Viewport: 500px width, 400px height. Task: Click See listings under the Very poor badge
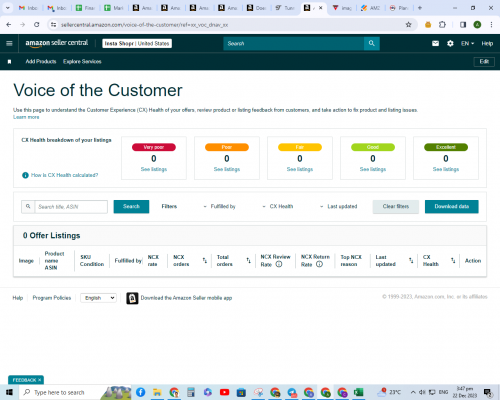(154, 169)
